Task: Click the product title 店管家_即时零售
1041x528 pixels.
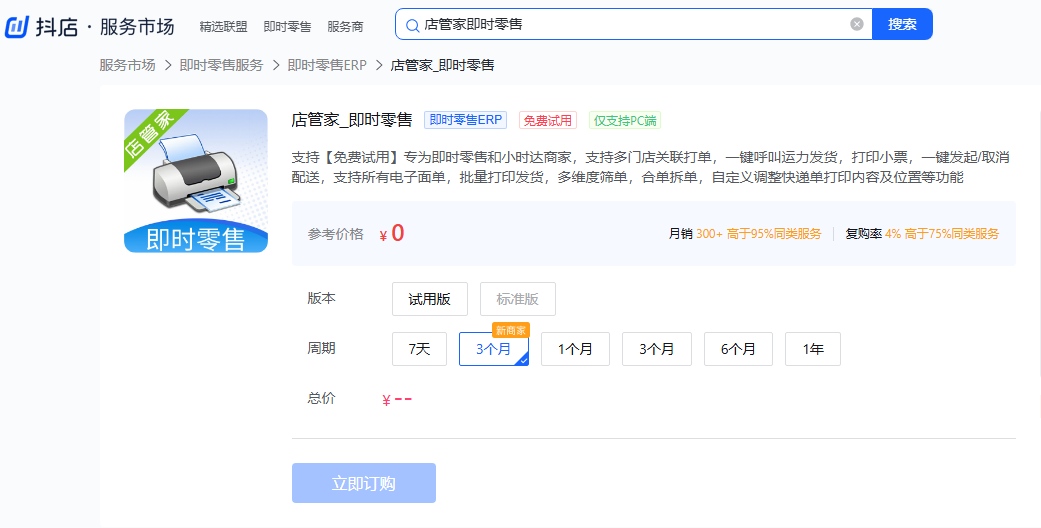Action: click(352, 120)
